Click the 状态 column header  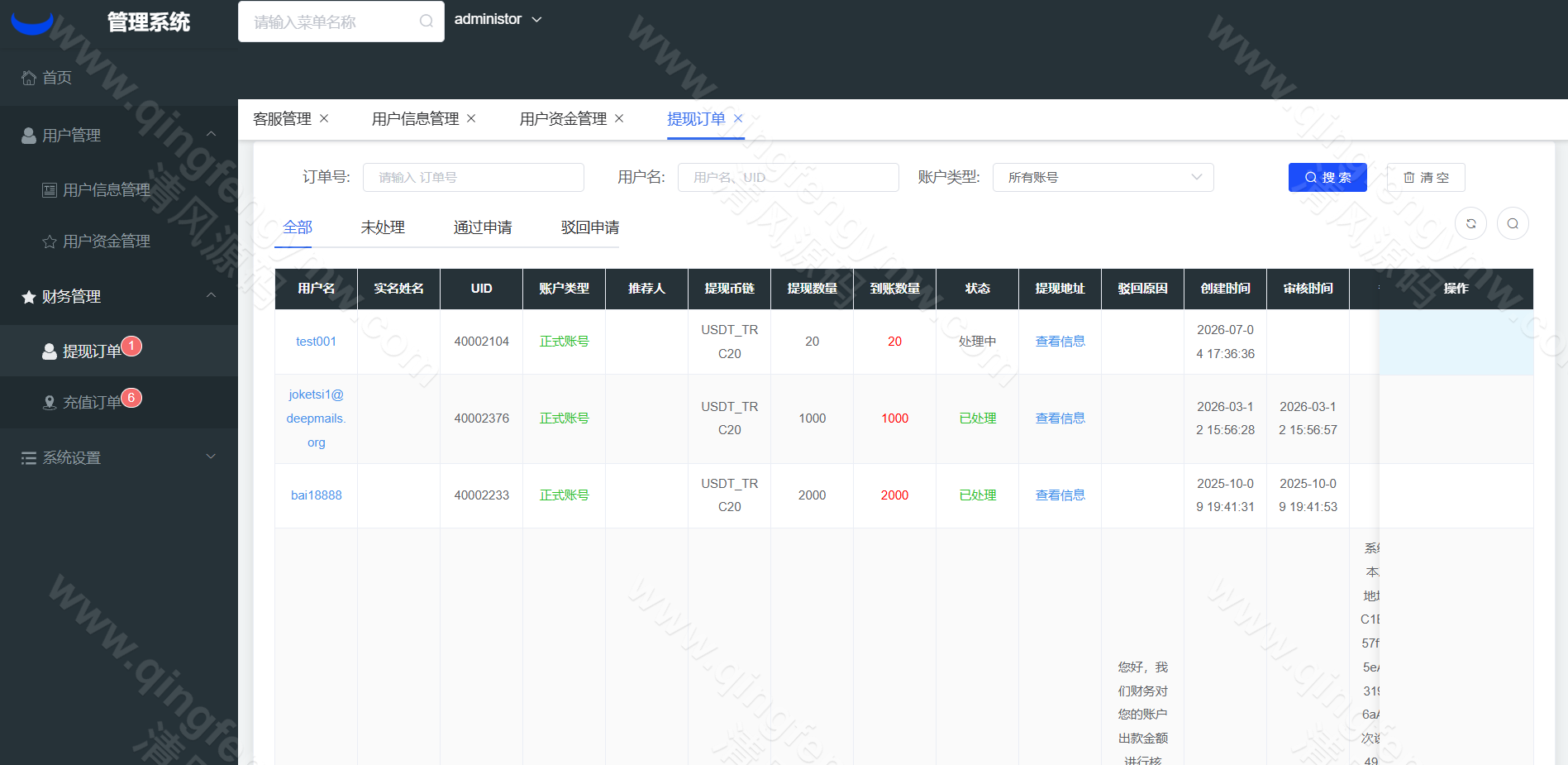[978, 289]
